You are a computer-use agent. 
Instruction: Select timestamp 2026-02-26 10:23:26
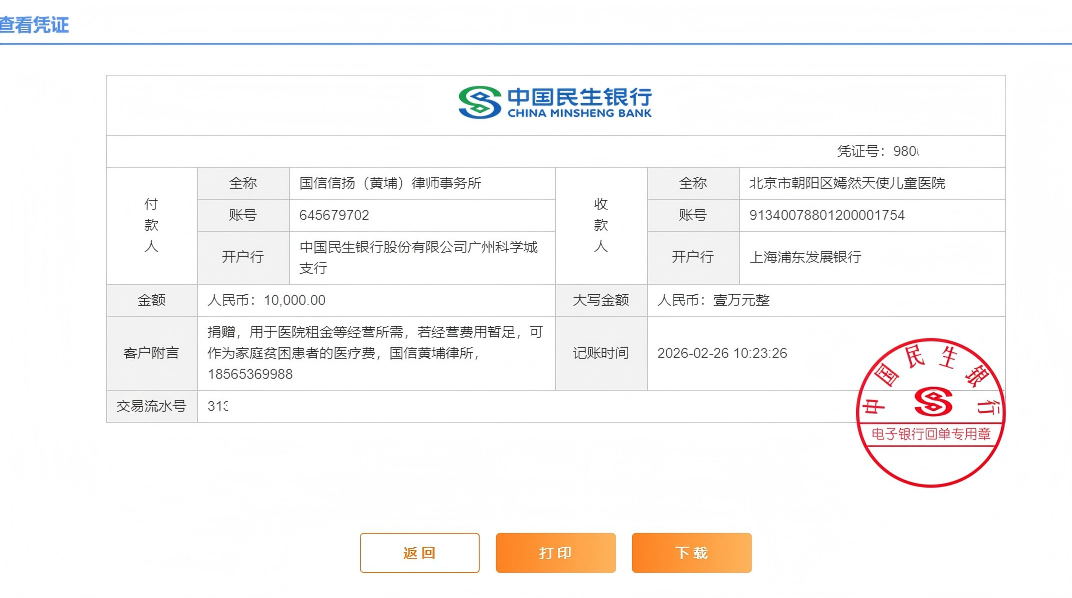722,353
